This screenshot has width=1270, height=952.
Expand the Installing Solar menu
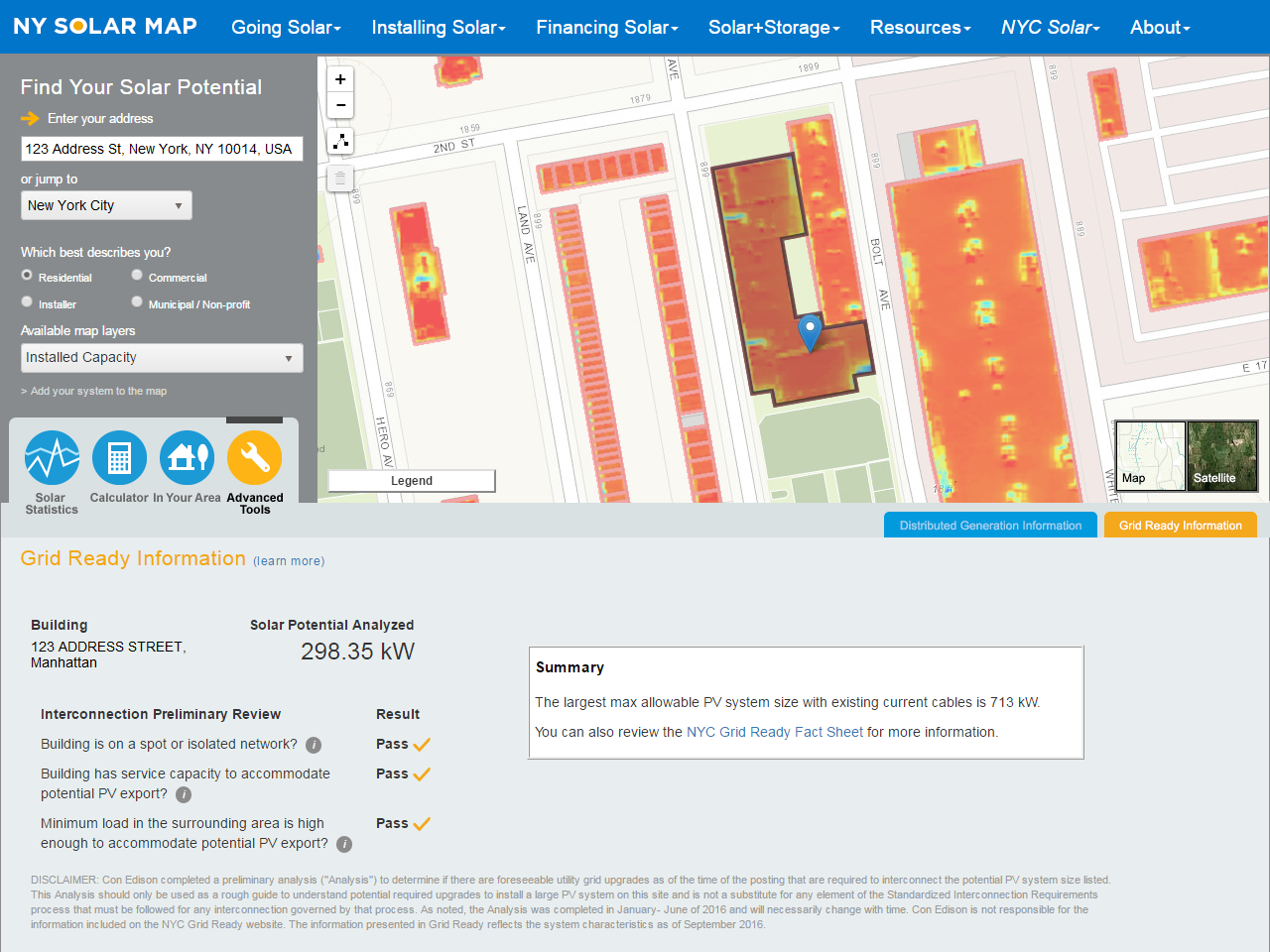click(x=439, y=27)
